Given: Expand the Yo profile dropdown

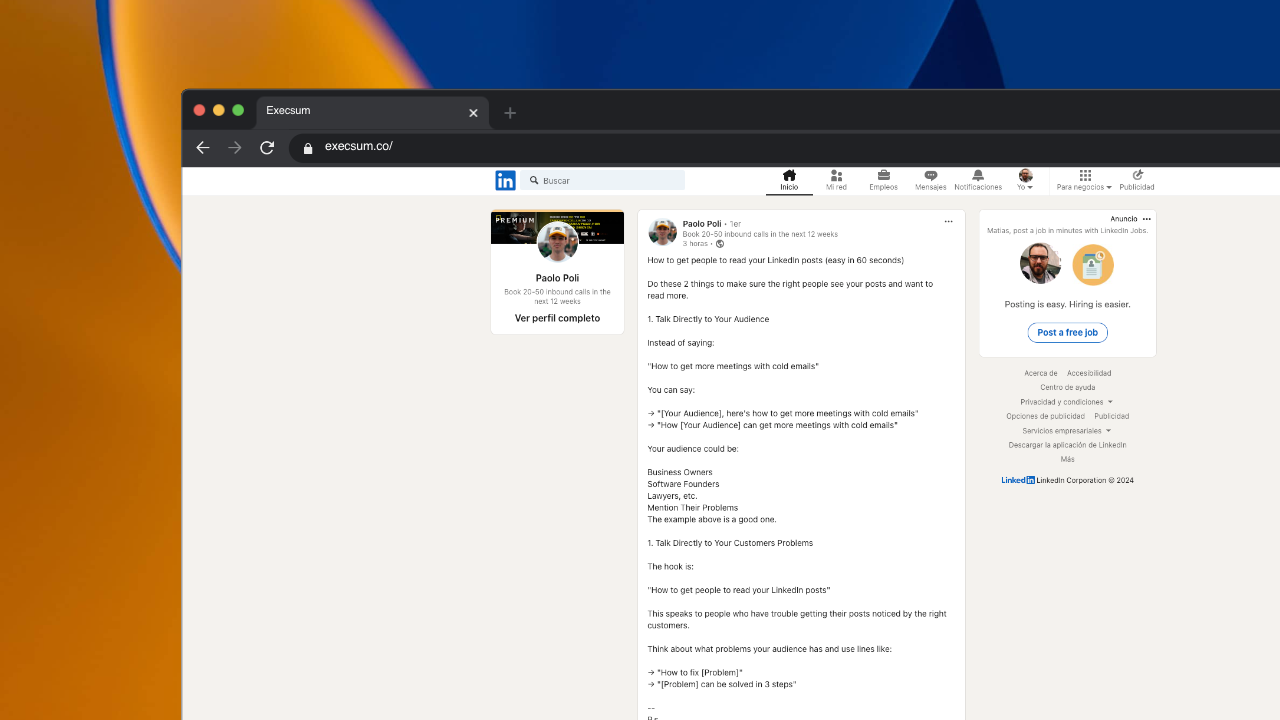Looking at the screenshot, I should pos(1025,180).
